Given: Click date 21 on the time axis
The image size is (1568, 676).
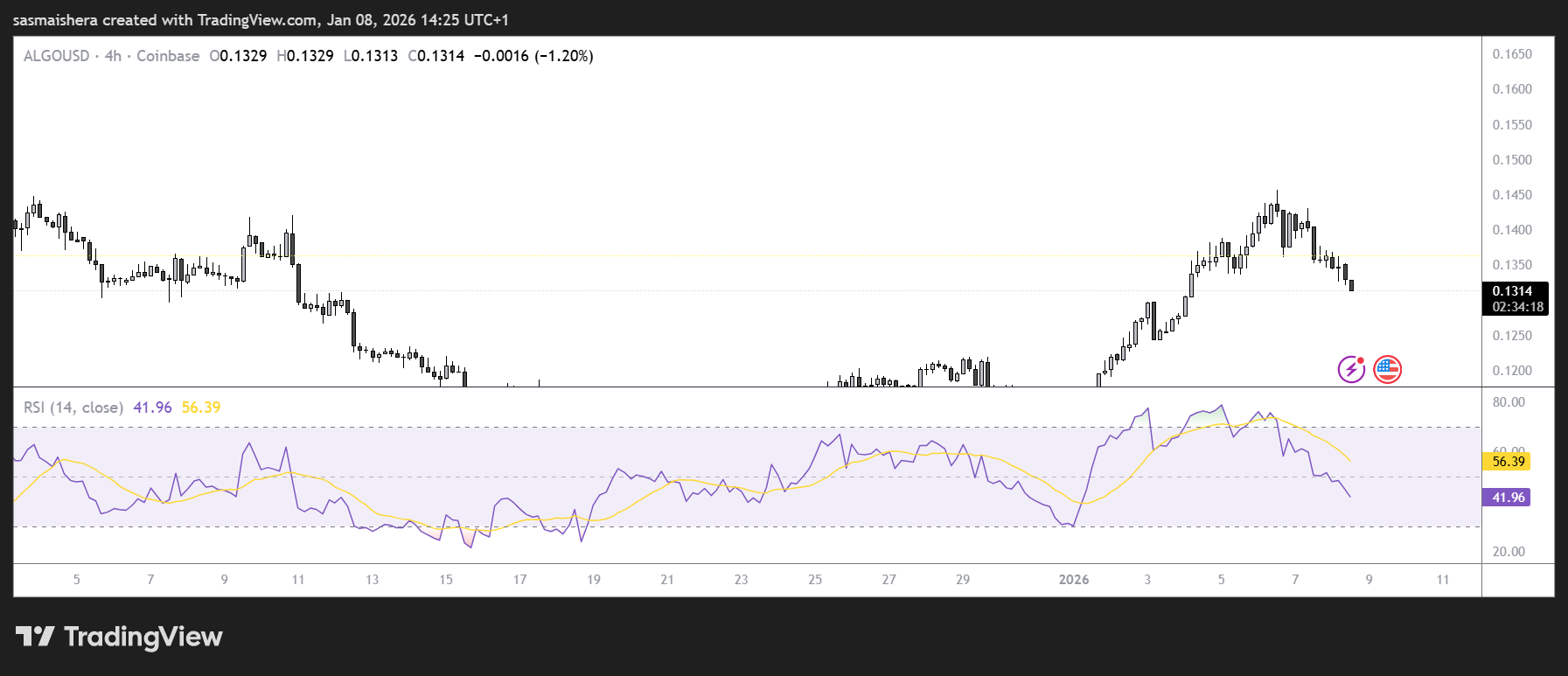Looking at the screenshot, I should point(667,580).
